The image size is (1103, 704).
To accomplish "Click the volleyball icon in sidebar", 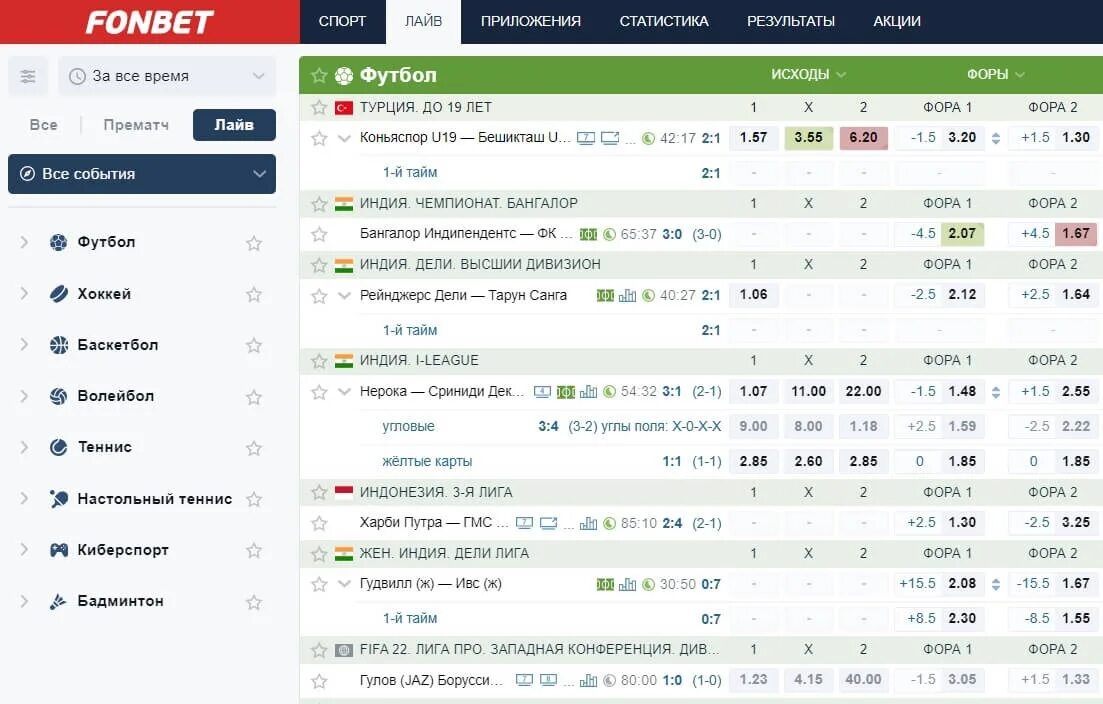I will 58,396.
